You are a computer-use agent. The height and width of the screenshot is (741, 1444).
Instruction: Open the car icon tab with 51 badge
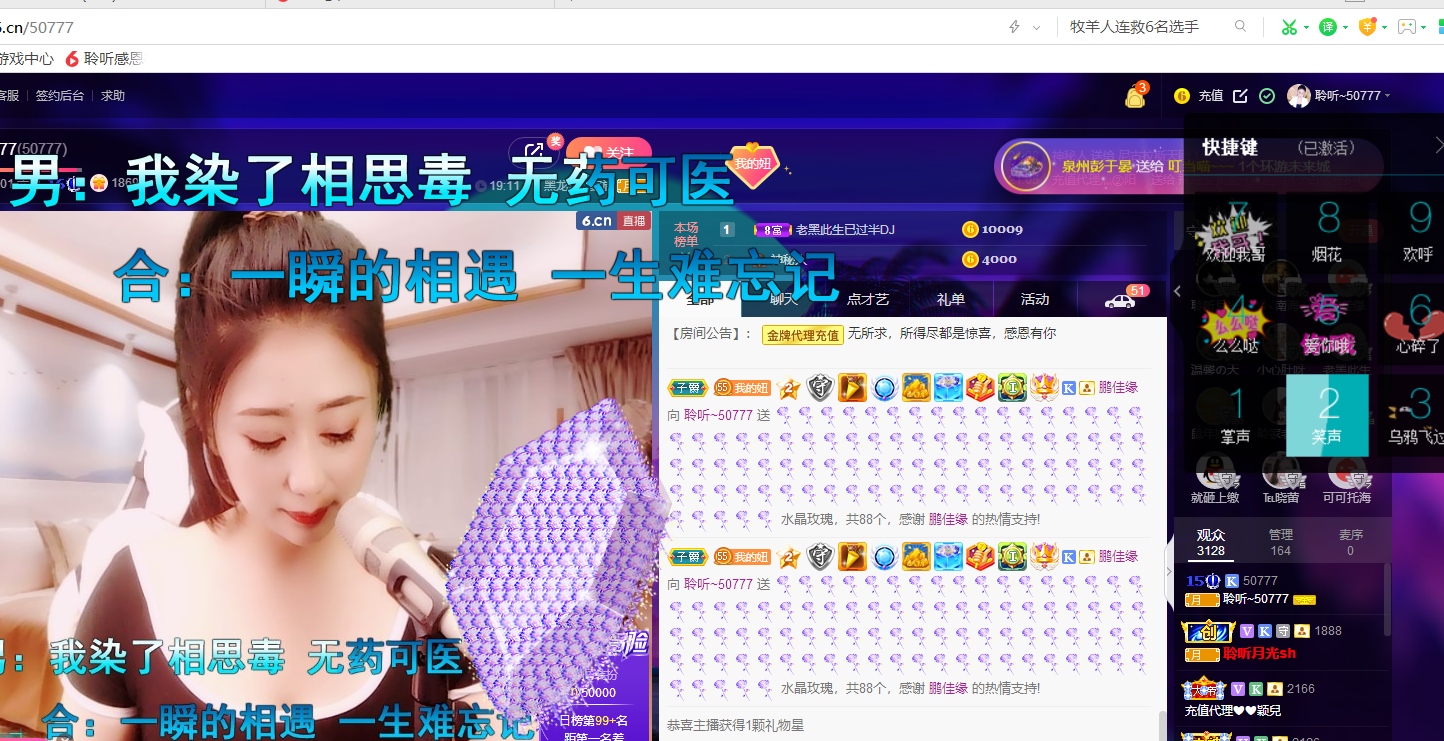tap(1121, 299)
